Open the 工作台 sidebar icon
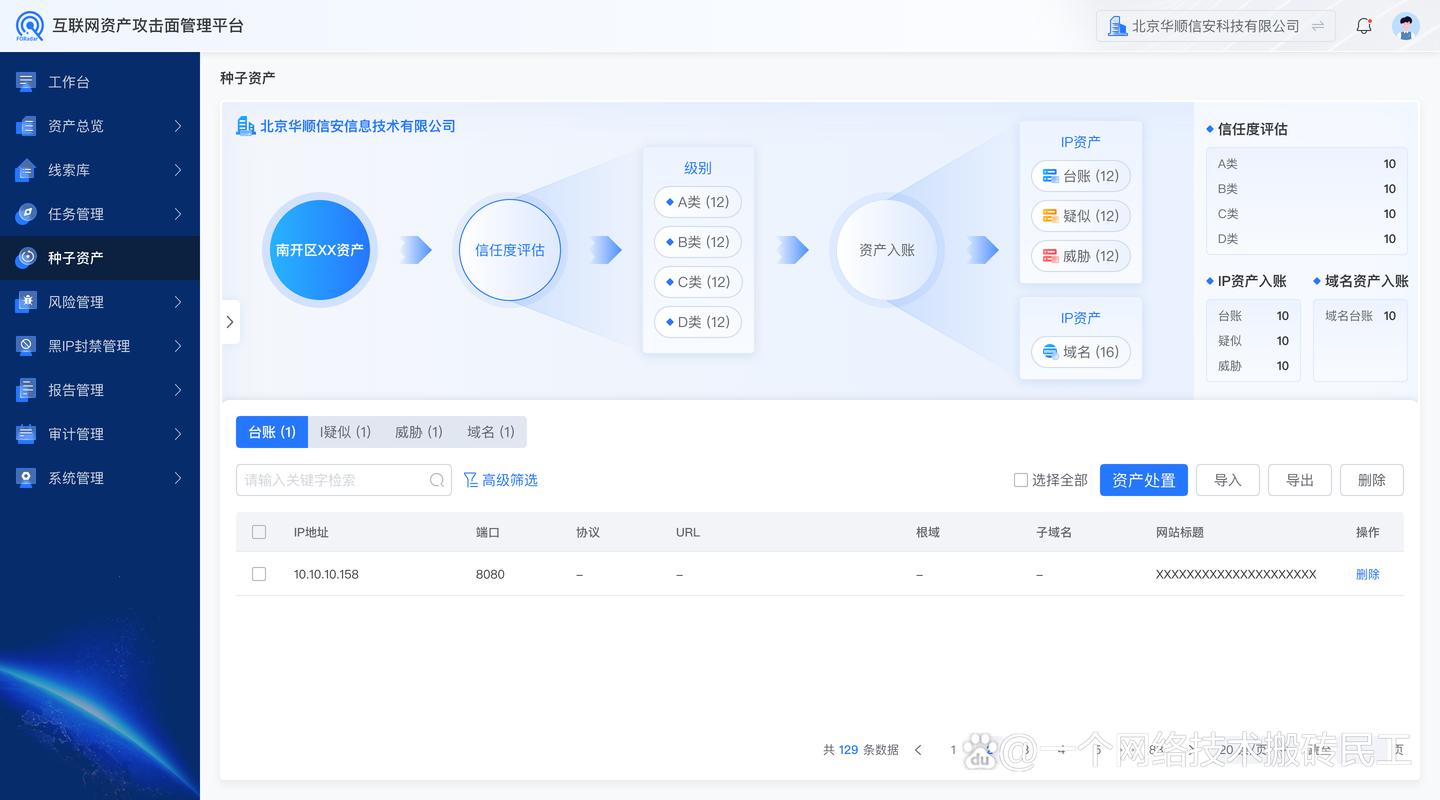The width and height of the screenshot is (1440, 800). point(24,81)
